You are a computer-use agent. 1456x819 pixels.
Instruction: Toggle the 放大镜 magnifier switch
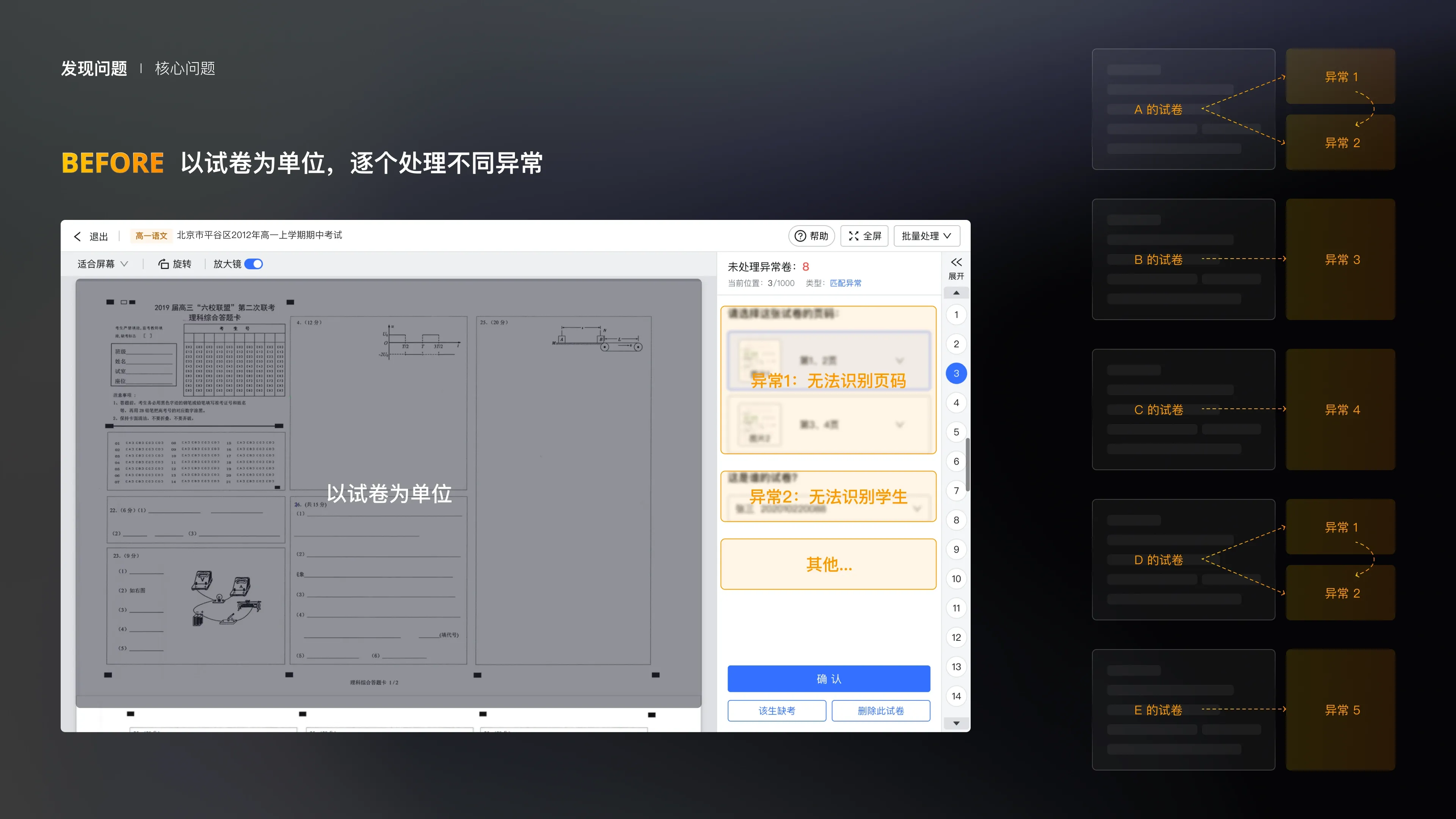pos(253,264)
